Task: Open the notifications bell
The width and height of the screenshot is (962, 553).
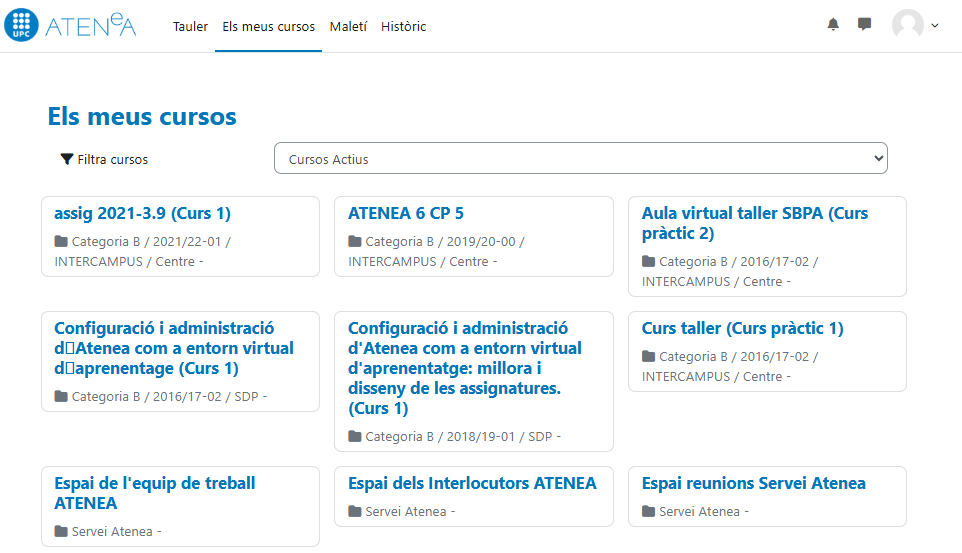Action: (x=833, y=25)
